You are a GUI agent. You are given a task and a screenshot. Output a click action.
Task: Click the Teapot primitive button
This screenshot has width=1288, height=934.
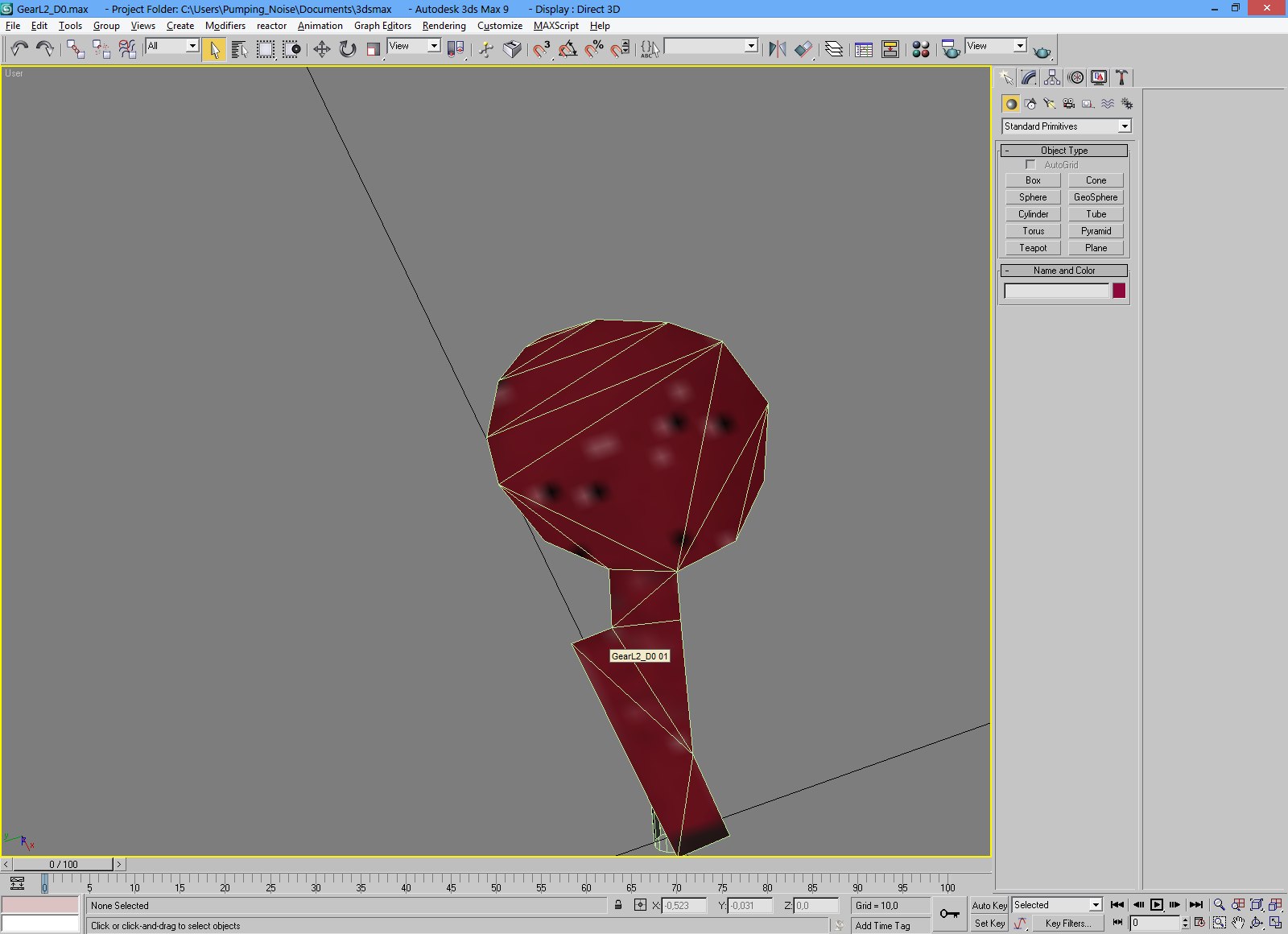coord(1033,248)
